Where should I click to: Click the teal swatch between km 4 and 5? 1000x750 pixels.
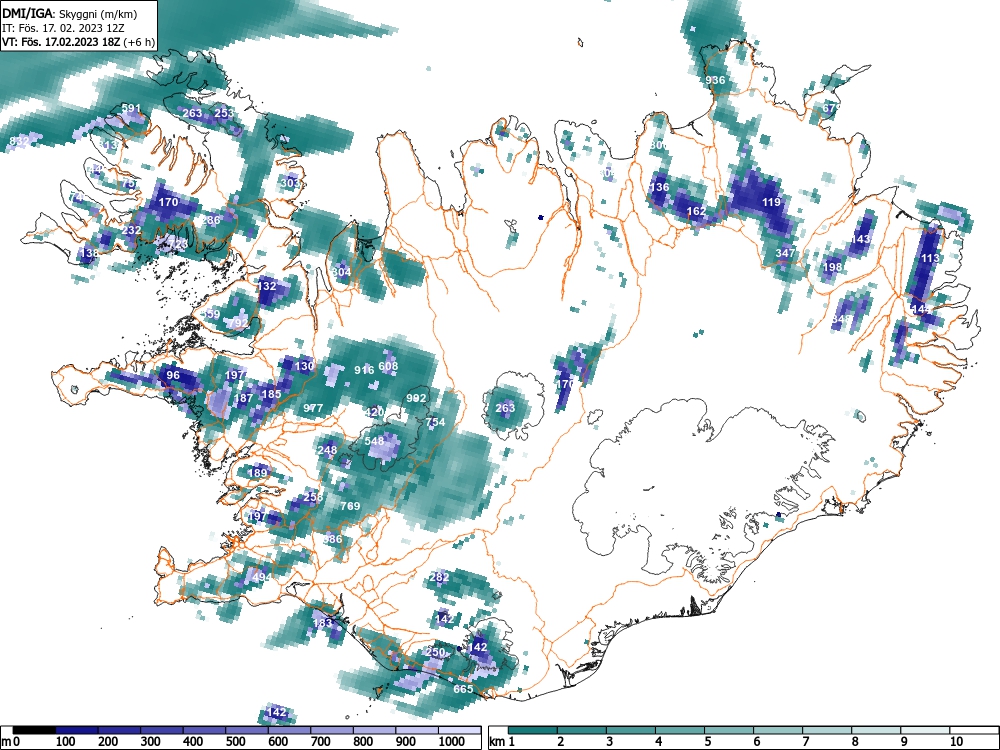[x=679, y=730]
